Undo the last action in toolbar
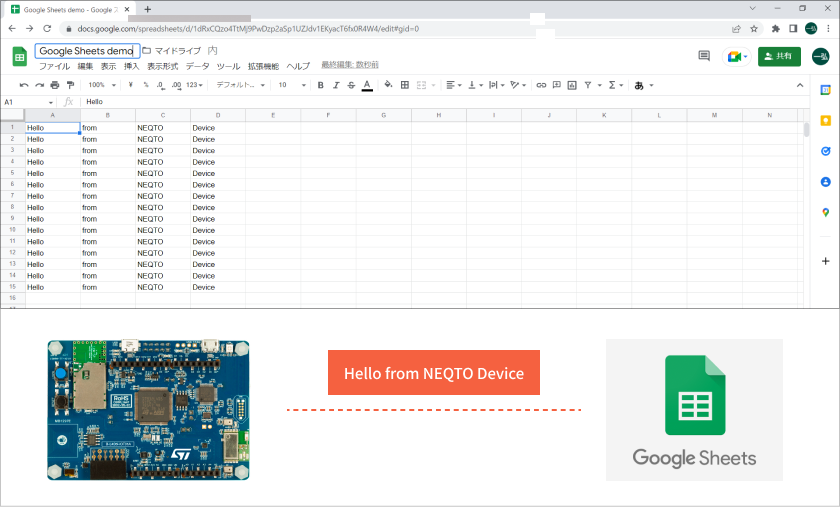This screenshot has height=507, width=840. [x=24, y=85]
